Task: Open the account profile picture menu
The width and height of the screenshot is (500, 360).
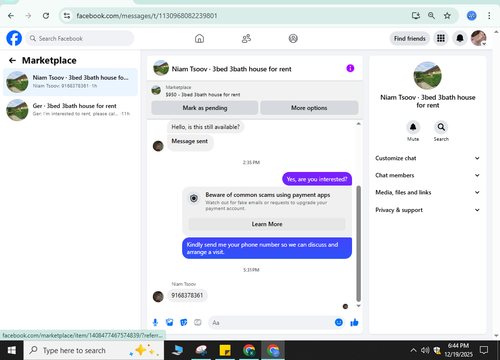Action: pyautogui.click(x=478, y=38)
